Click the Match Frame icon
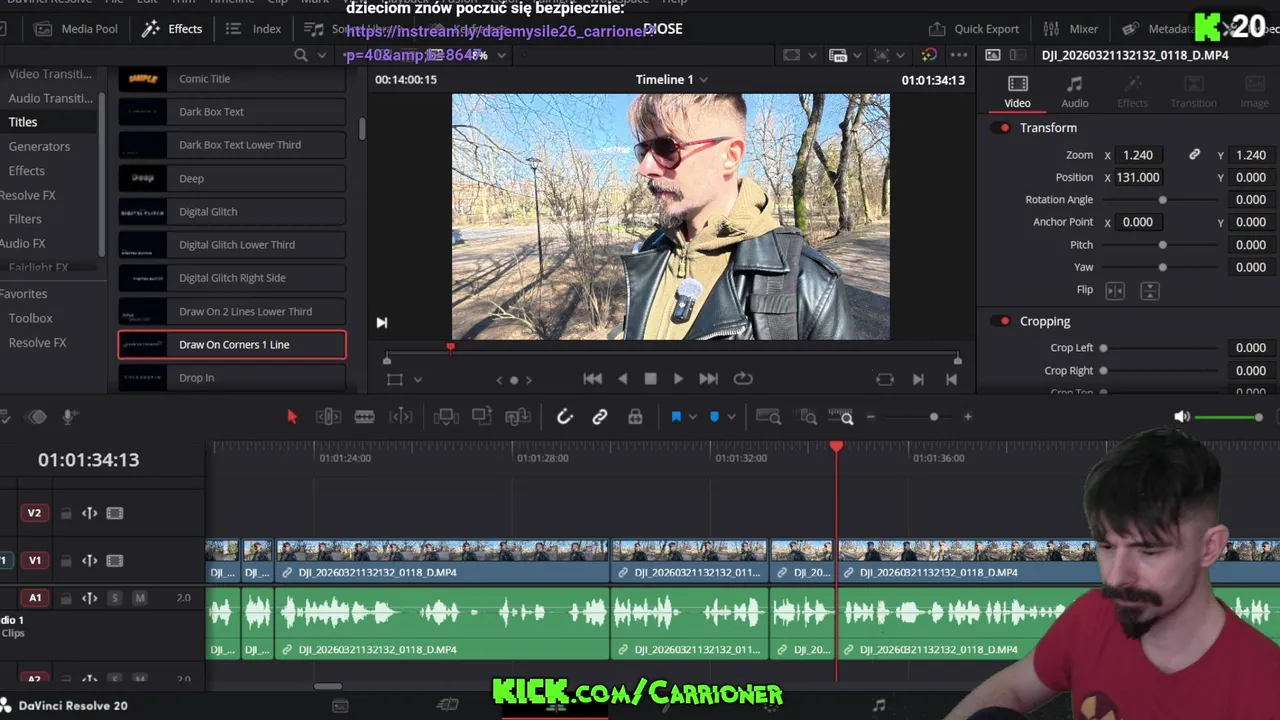Image resolution: width=1280 pixels, height=720 pixels. point(885,380)
